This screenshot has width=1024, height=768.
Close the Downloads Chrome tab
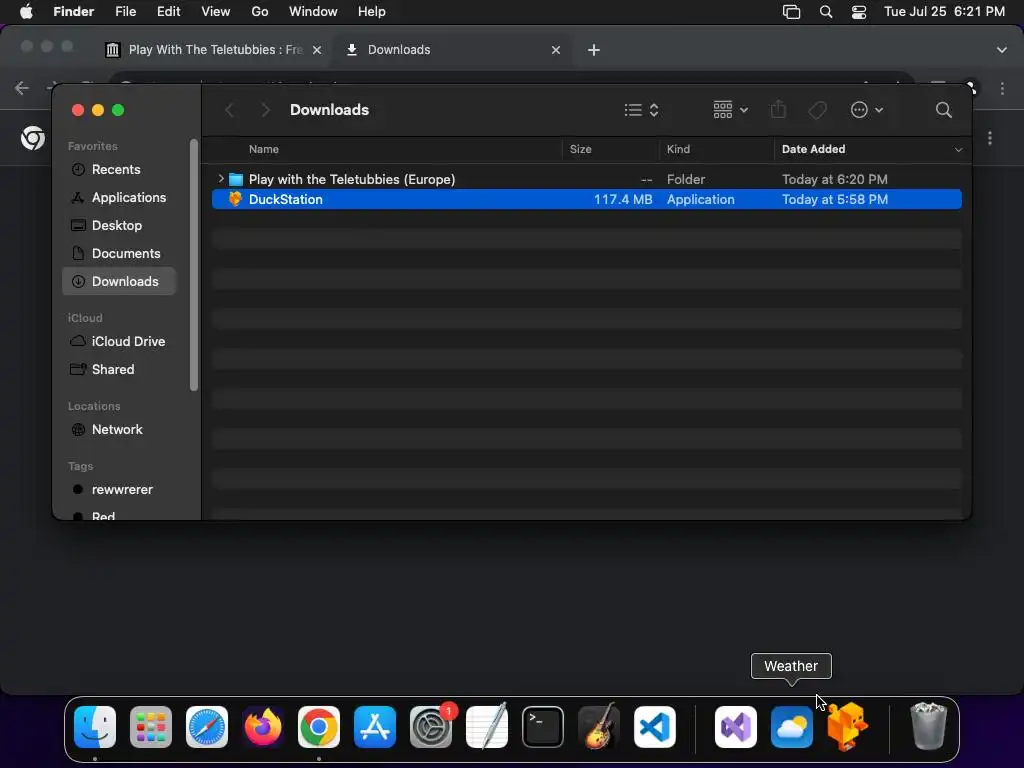pos(556,50)
